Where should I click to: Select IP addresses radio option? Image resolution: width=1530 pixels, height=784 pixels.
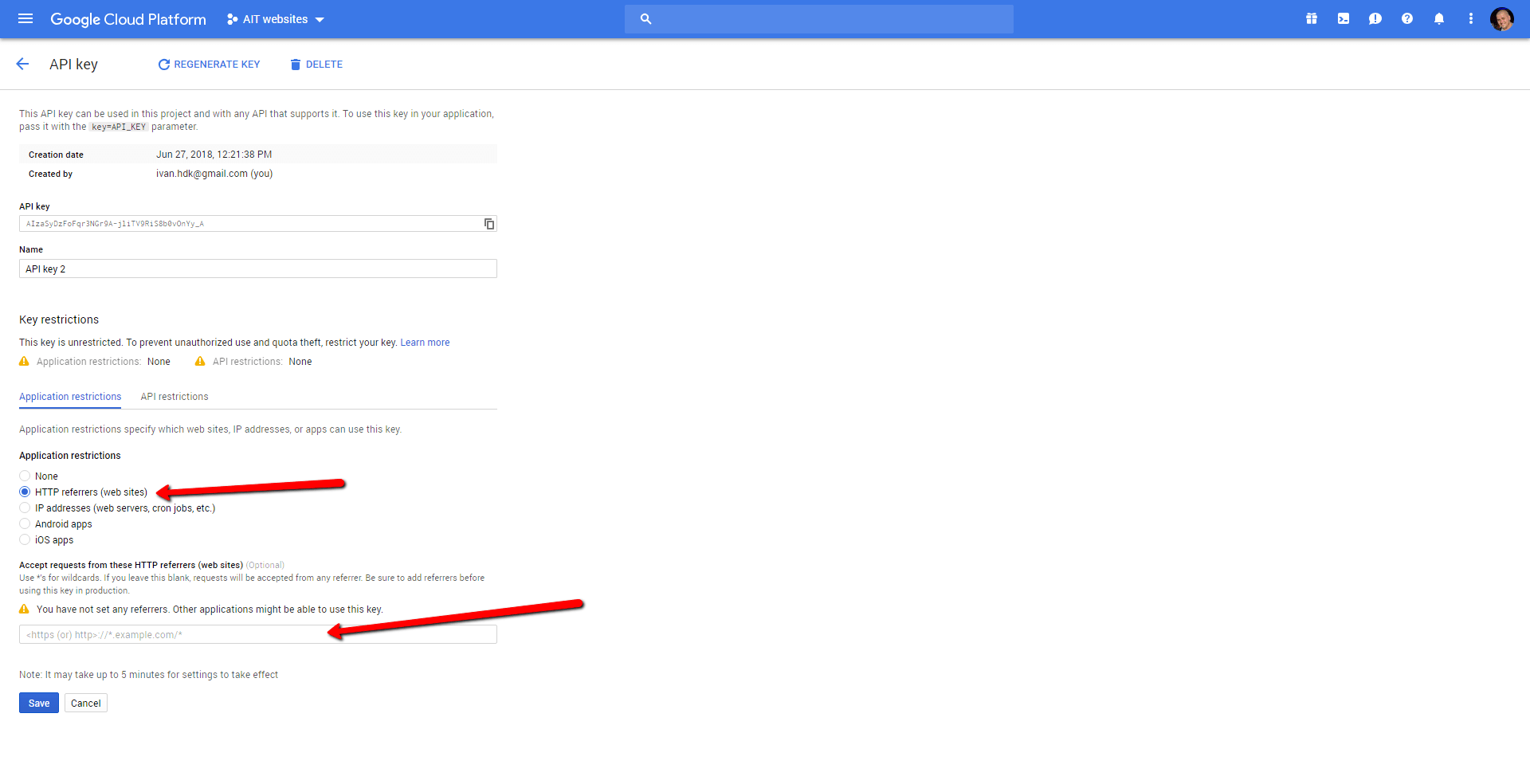[x=25, y=508]
